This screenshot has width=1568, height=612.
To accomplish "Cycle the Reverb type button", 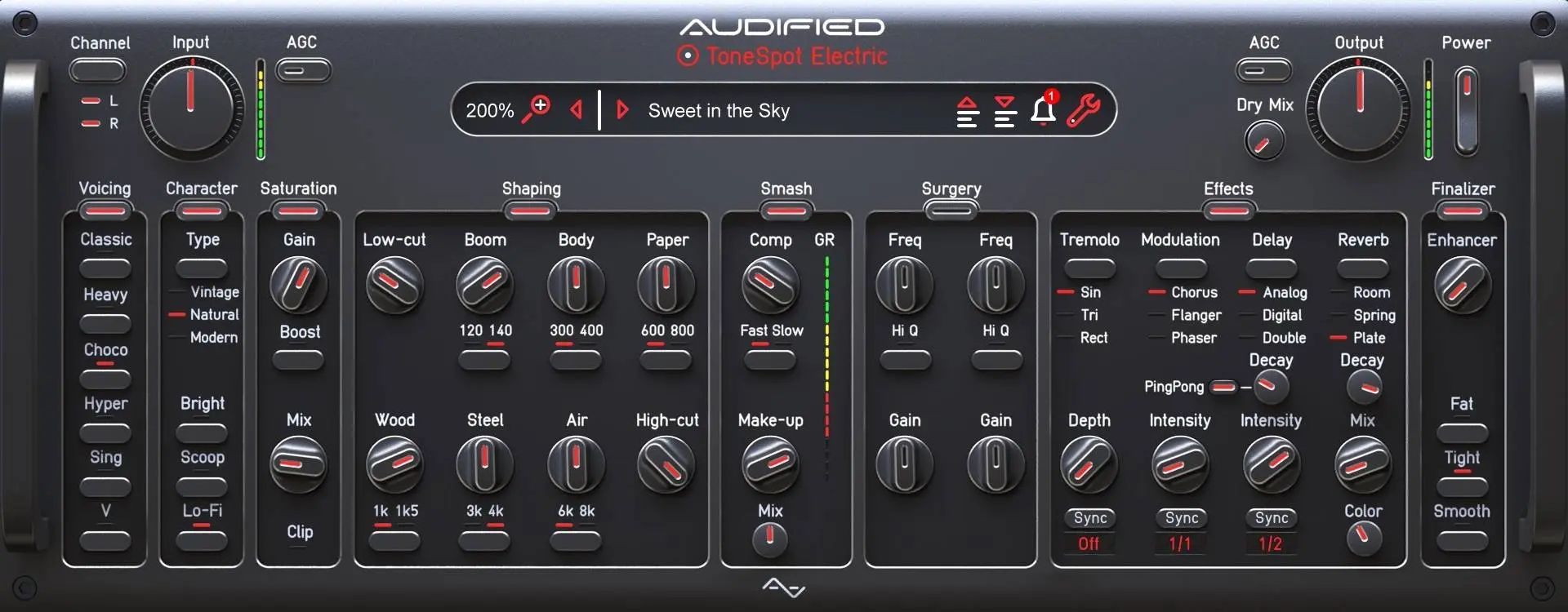I will tap(1363, 268).
